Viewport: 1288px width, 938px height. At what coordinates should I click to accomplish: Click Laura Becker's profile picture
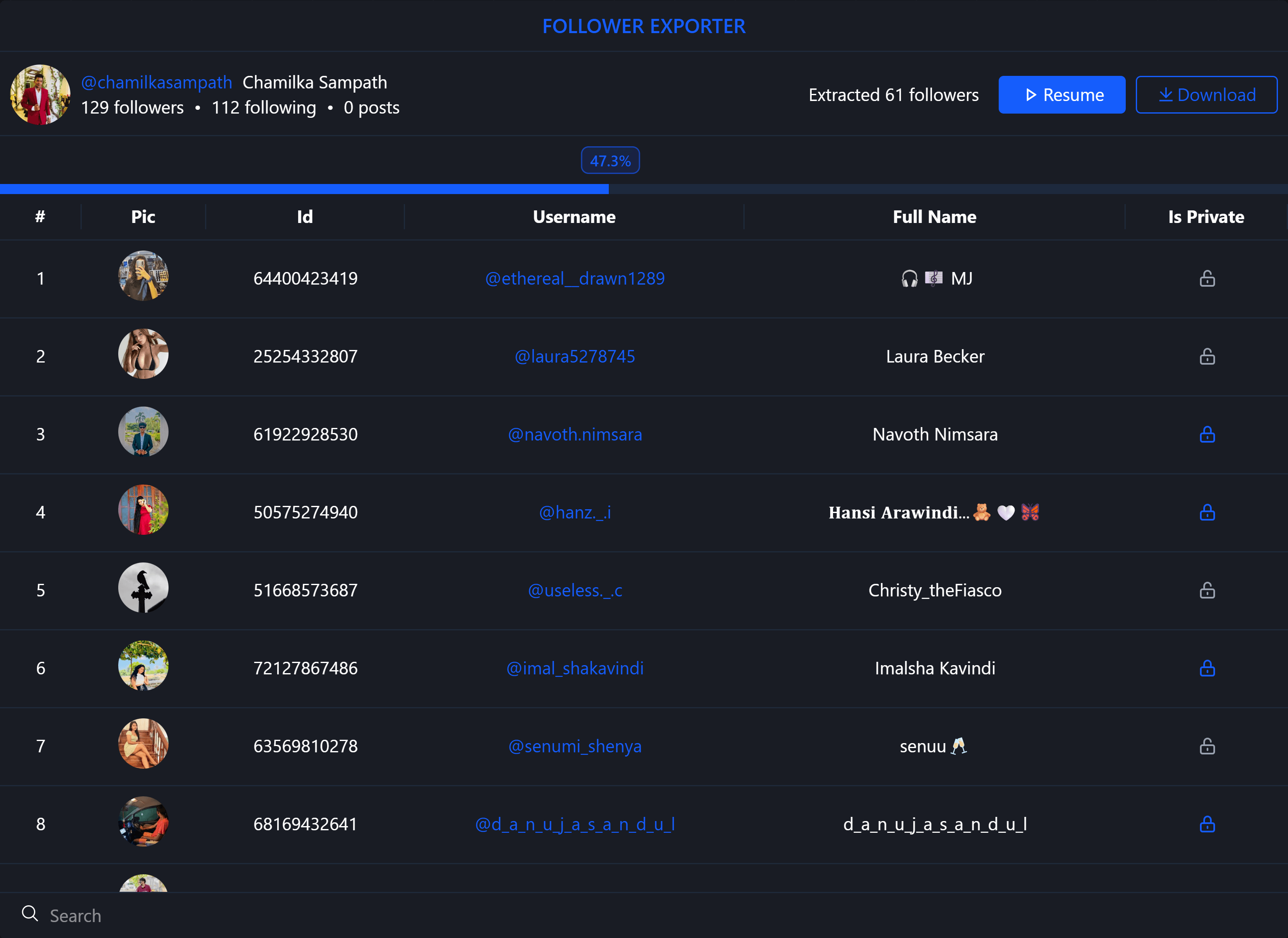point(143,354)
